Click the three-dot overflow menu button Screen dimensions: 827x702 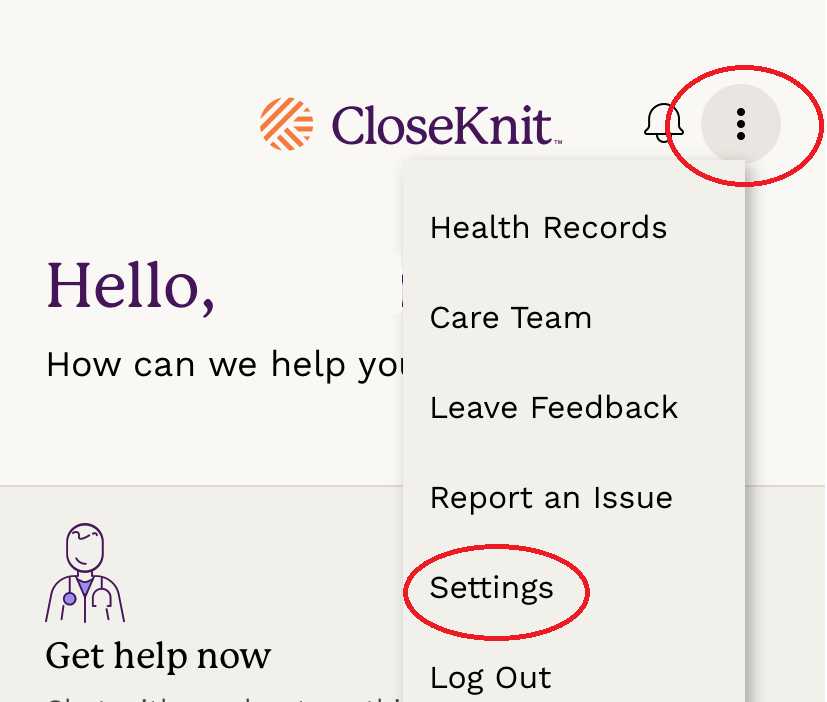741,124
